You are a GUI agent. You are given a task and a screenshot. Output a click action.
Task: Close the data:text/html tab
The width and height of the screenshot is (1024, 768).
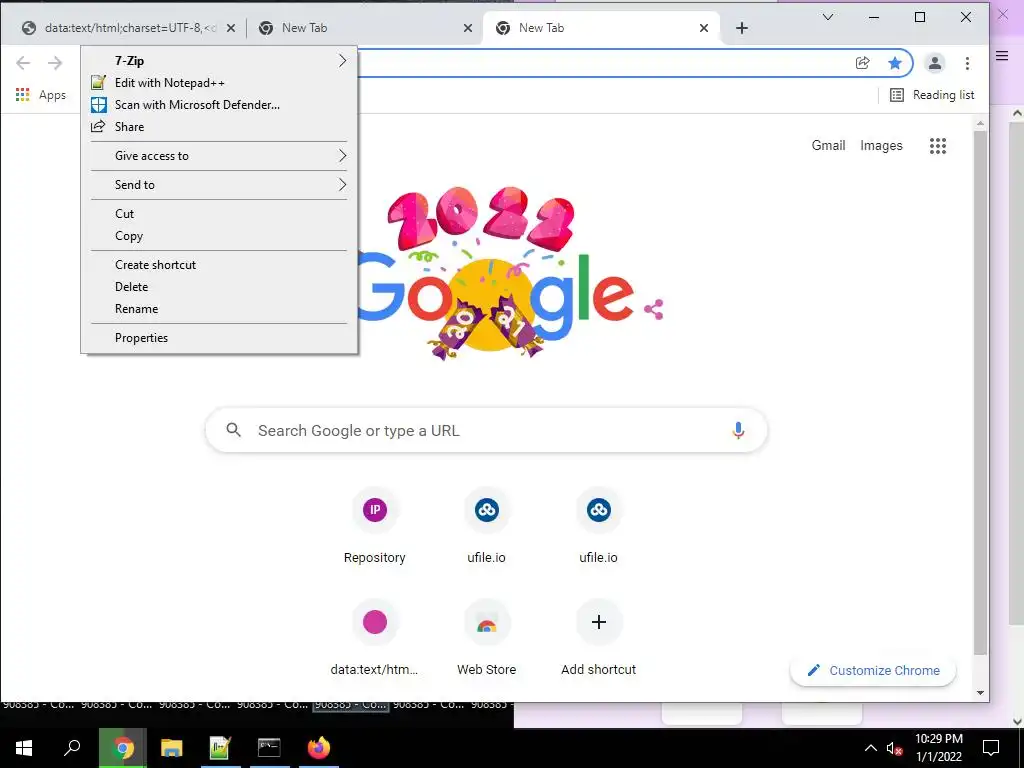click(x=231, y=28)
